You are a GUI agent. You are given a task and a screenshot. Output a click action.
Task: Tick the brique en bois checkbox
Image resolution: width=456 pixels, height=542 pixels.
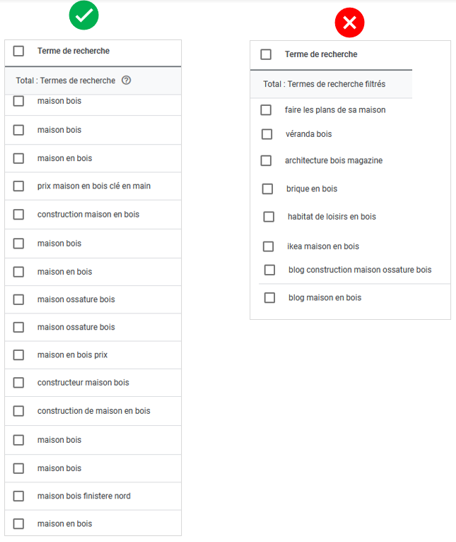pyautogui.click(x=267, y=189)
